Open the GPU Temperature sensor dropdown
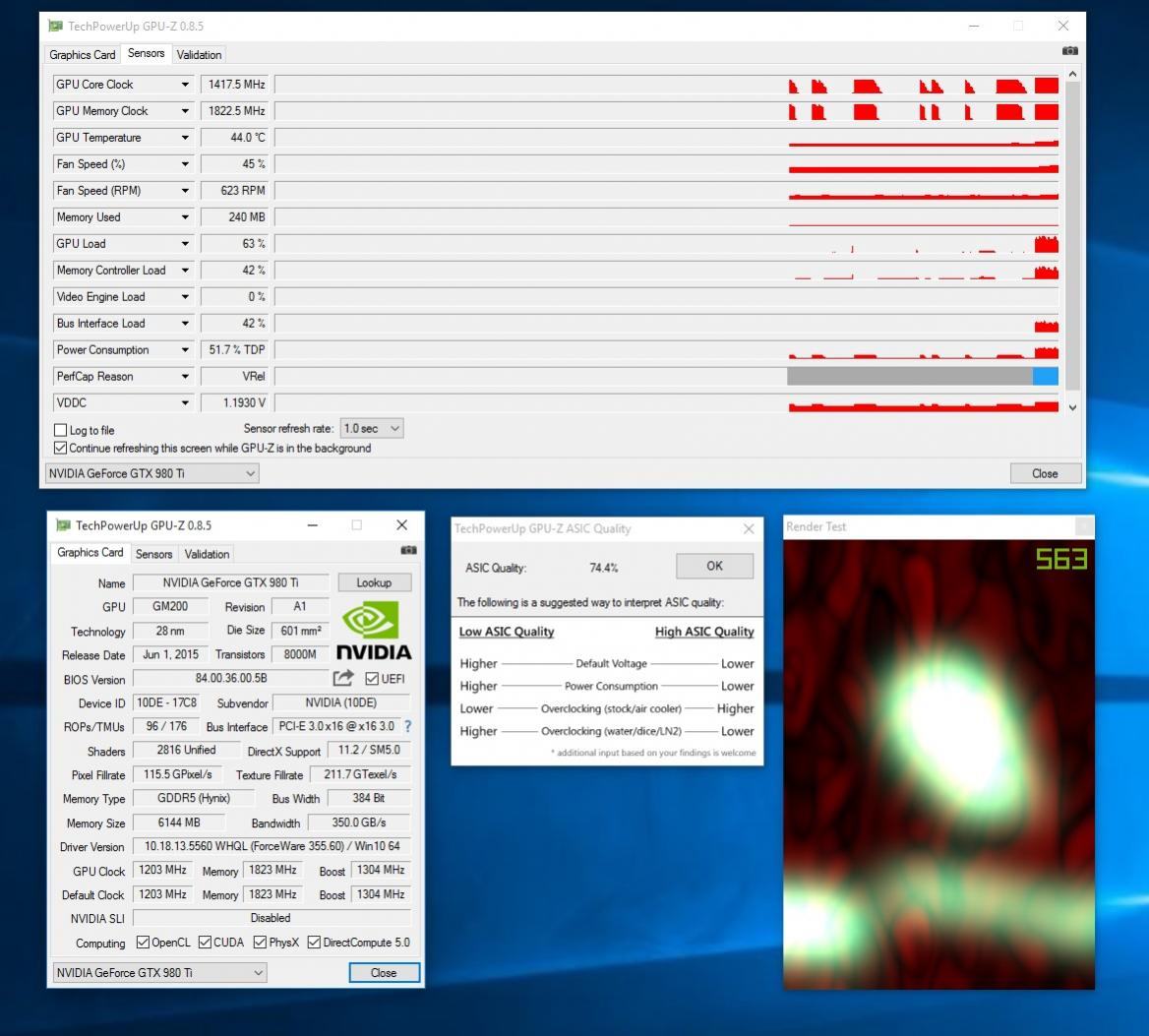Screen dimensions: 1149x1036 tap(185, 137)
